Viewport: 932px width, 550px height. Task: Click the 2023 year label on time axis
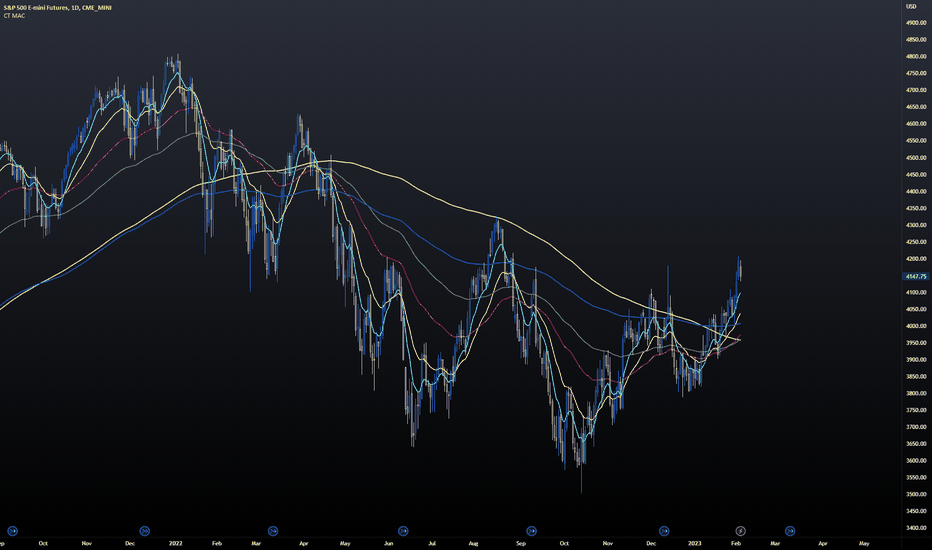(x=694, y=543)
